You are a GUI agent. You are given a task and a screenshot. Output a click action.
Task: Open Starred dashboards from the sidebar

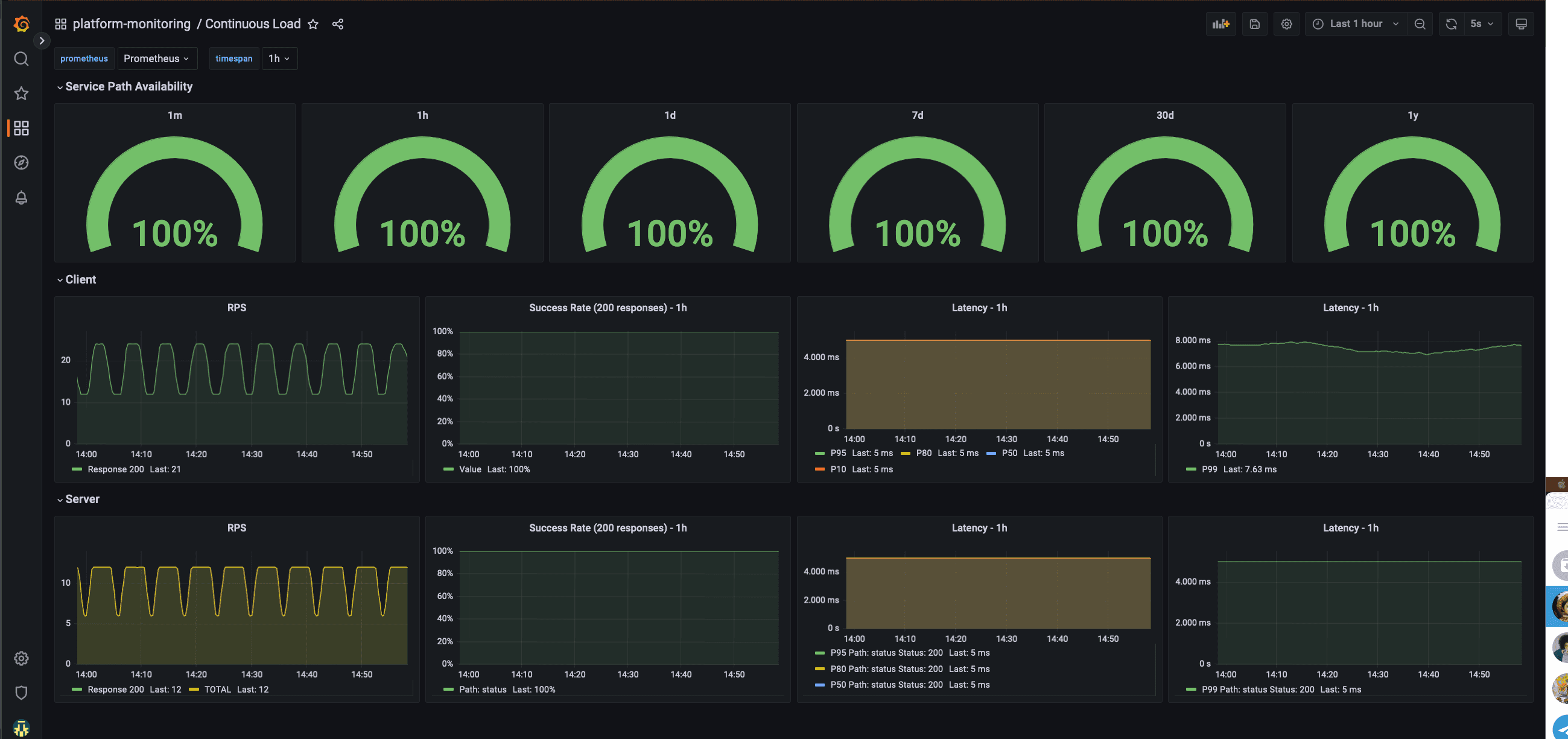pyautogui.click(x=21, y=93)
